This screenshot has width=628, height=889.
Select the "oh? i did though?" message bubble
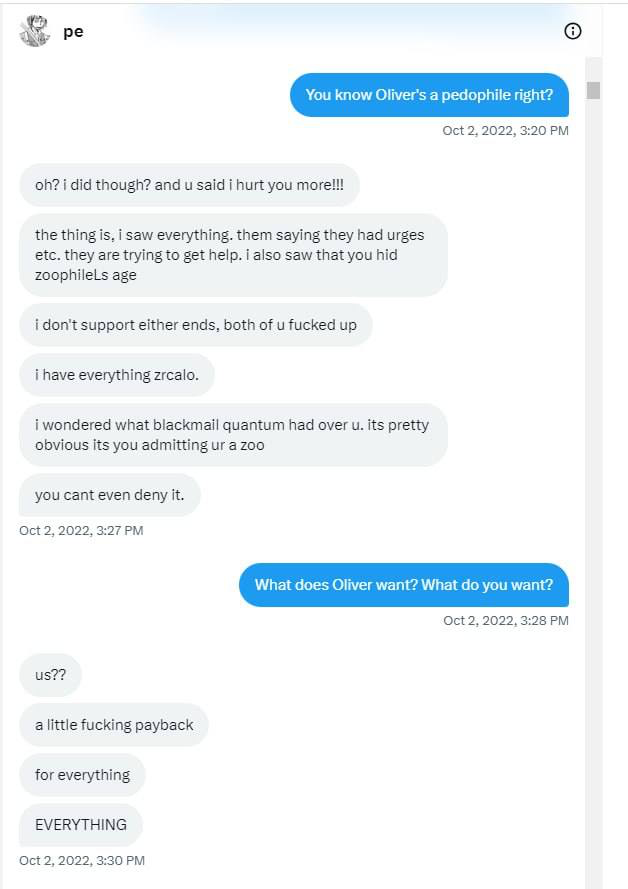click(x=189, y=185)
